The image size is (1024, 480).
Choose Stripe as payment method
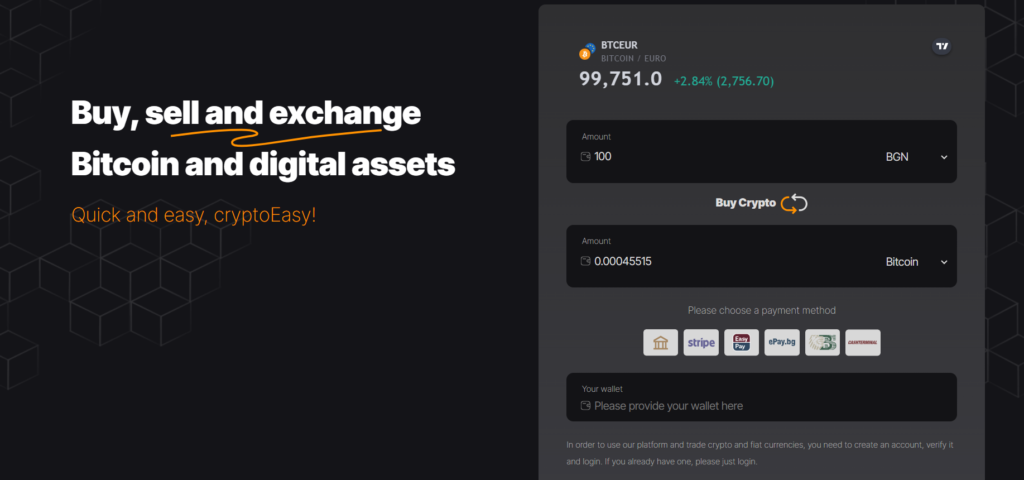[701, 343]
